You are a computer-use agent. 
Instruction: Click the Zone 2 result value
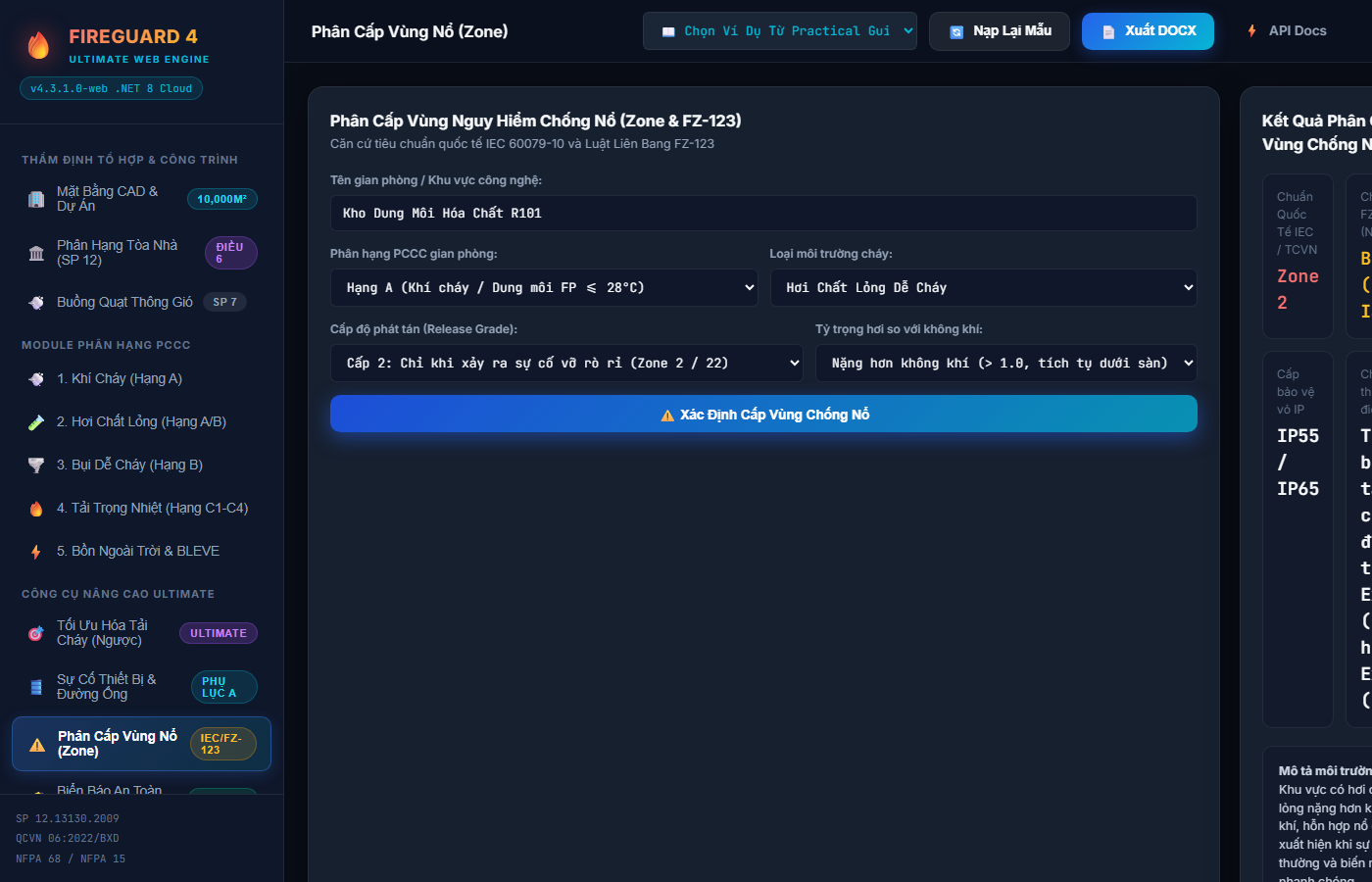pos(1298,289)
